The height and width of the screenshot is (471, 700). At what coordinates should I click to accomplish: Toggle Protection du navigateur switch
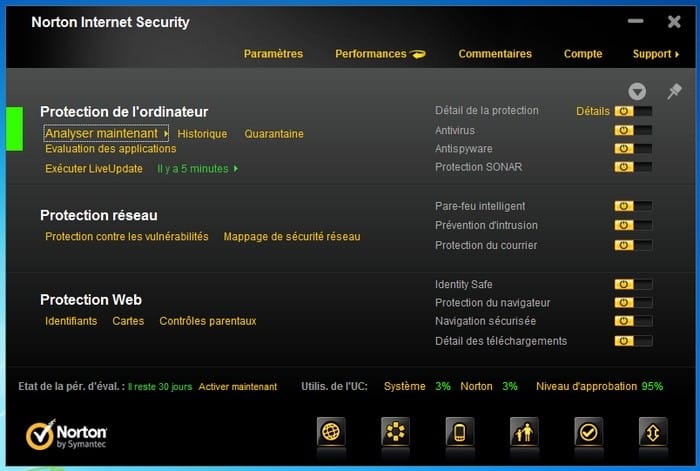point(633,303)
